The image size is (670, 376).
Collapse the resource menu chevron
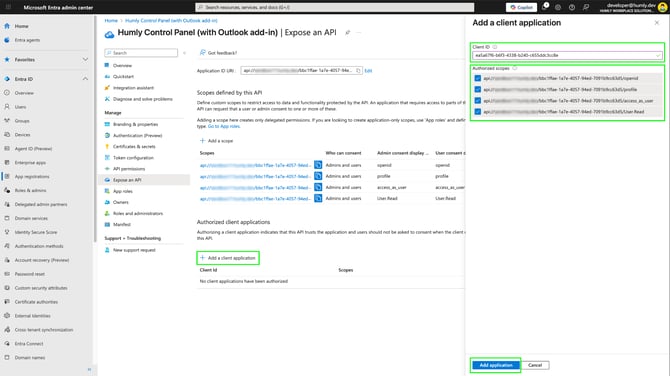coord(184,53)
